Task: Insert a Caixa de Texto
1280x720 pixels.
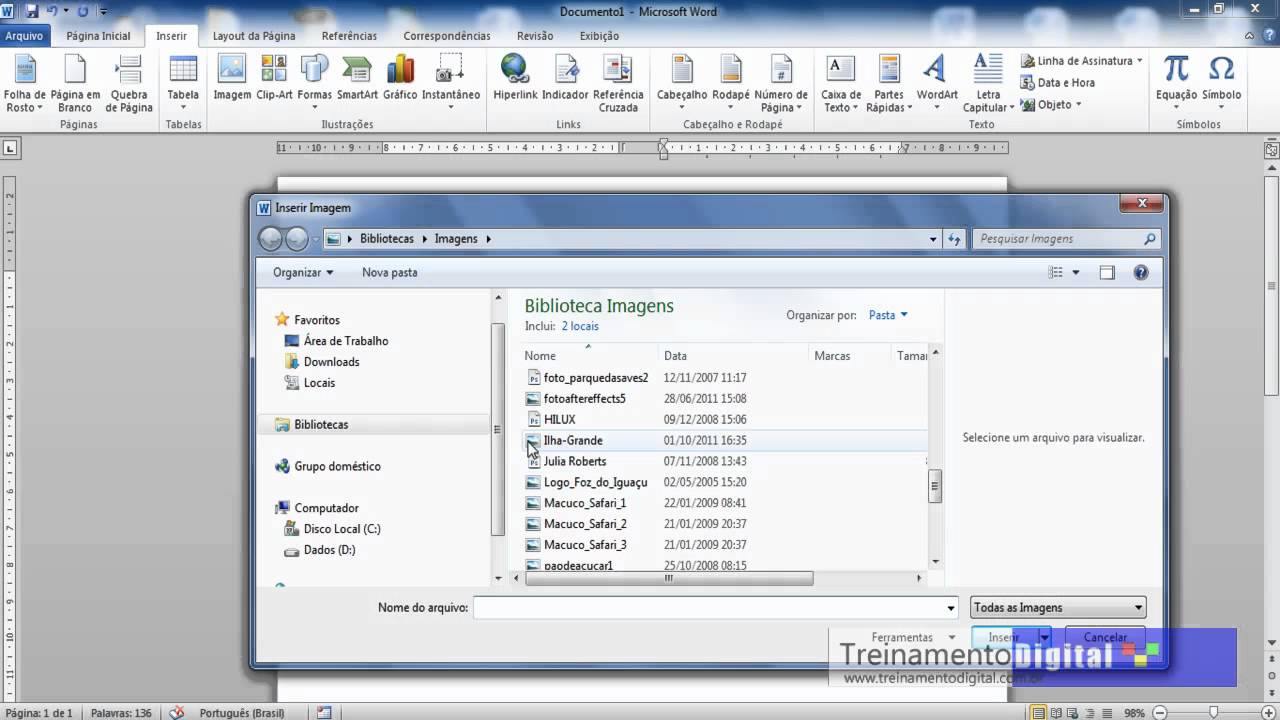Action: tap(841, 84)
